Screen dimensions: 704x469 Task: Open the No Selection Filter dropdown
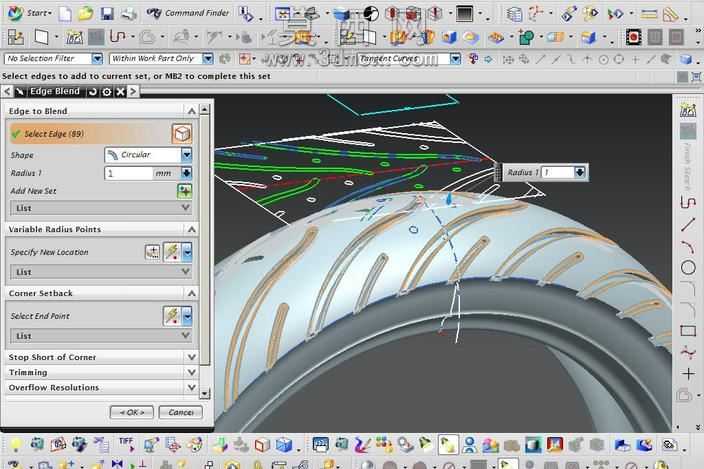click(97, 59)
